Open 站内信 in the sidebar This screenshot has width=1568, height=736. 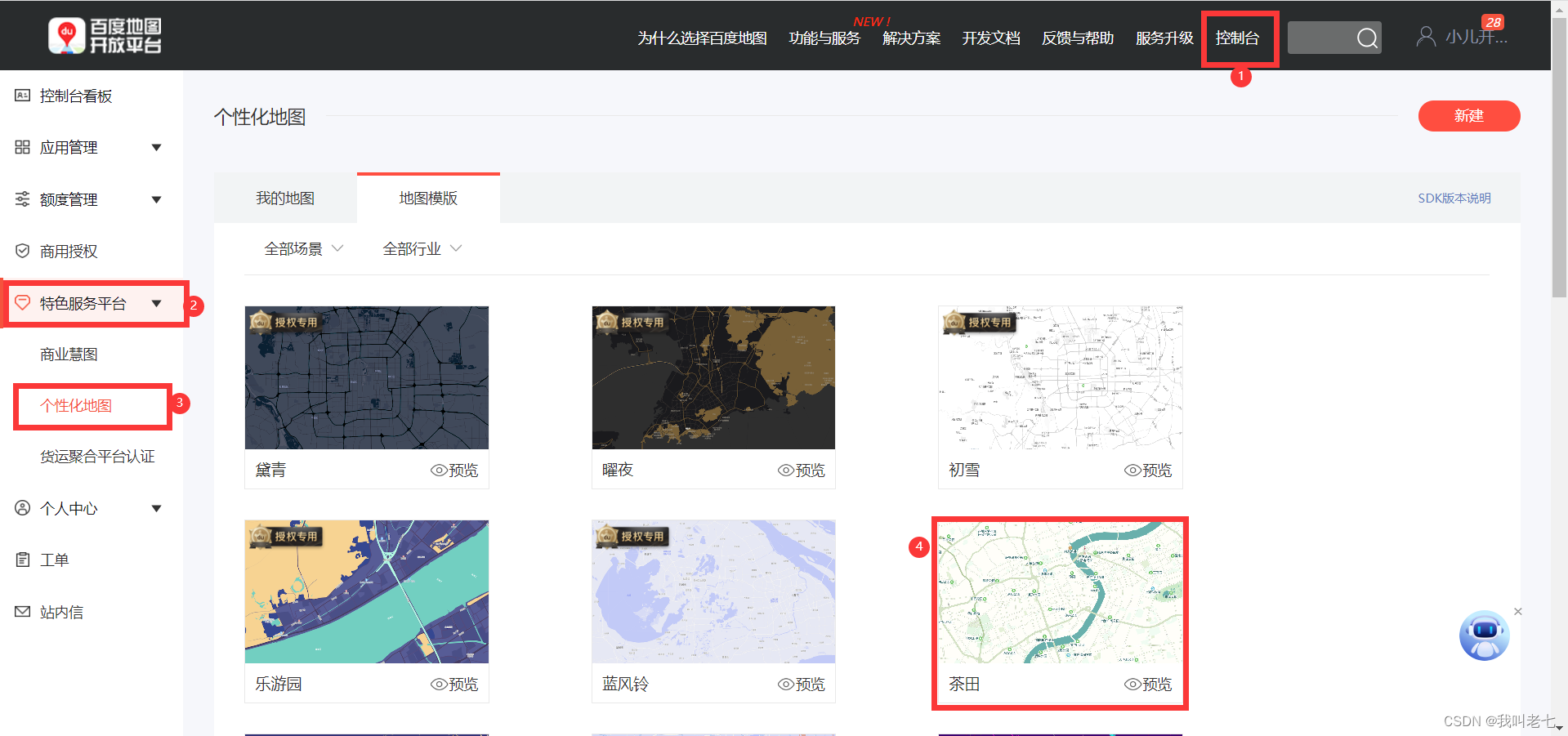[61, 612]
